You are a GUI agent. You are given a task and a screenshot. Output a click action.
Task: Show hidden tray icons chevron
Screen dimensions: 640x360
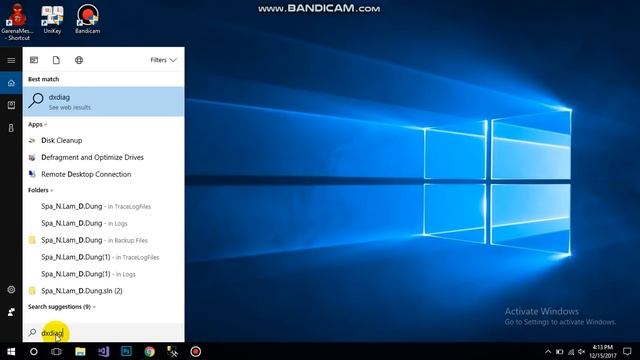(x=548, y=351)
